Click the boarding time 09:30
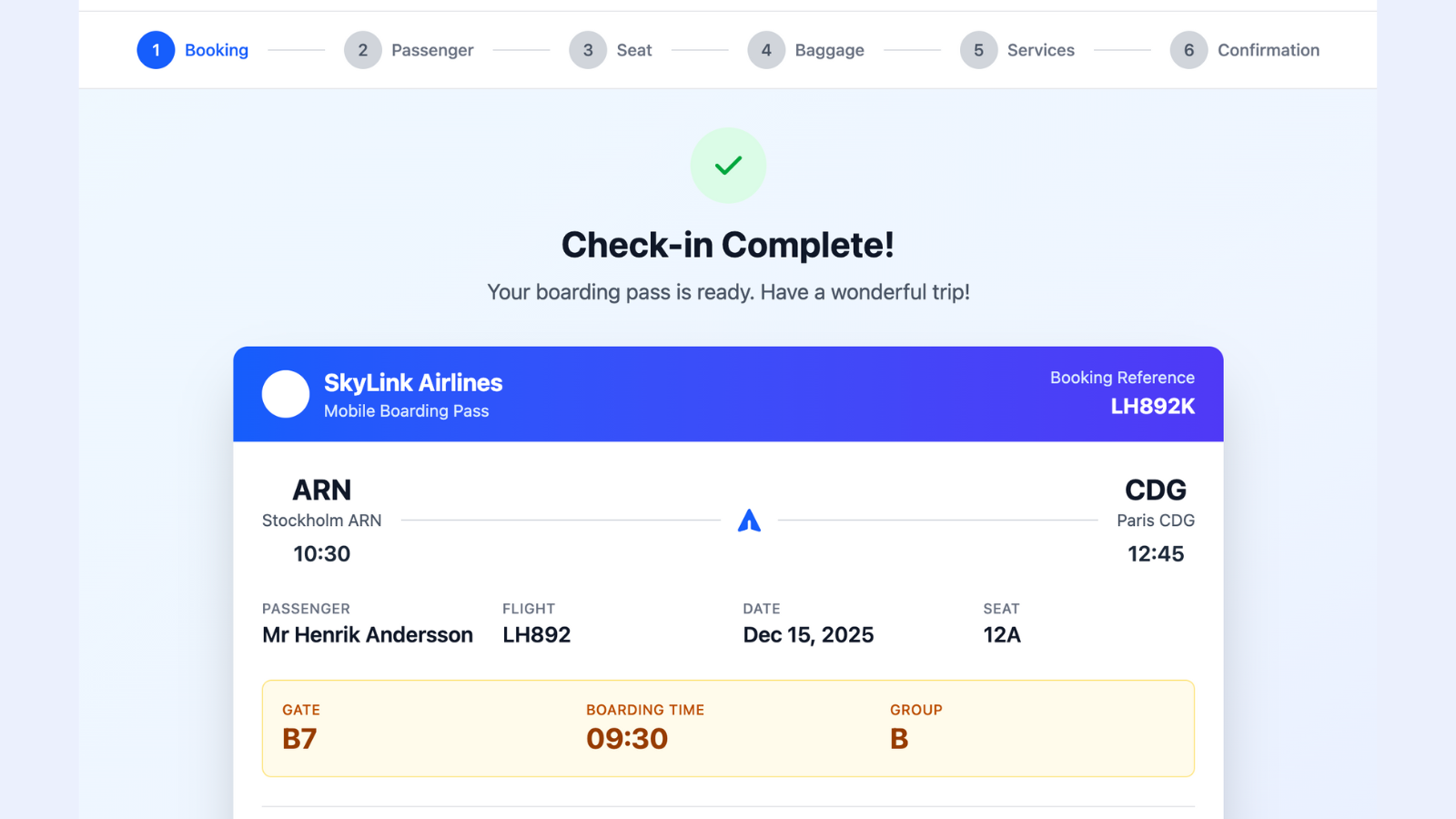 627,739
